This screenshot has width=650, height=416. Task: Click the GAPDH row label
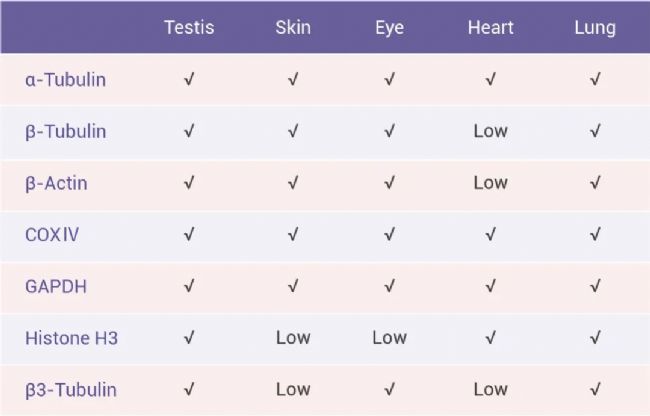[x=56, y=286]
